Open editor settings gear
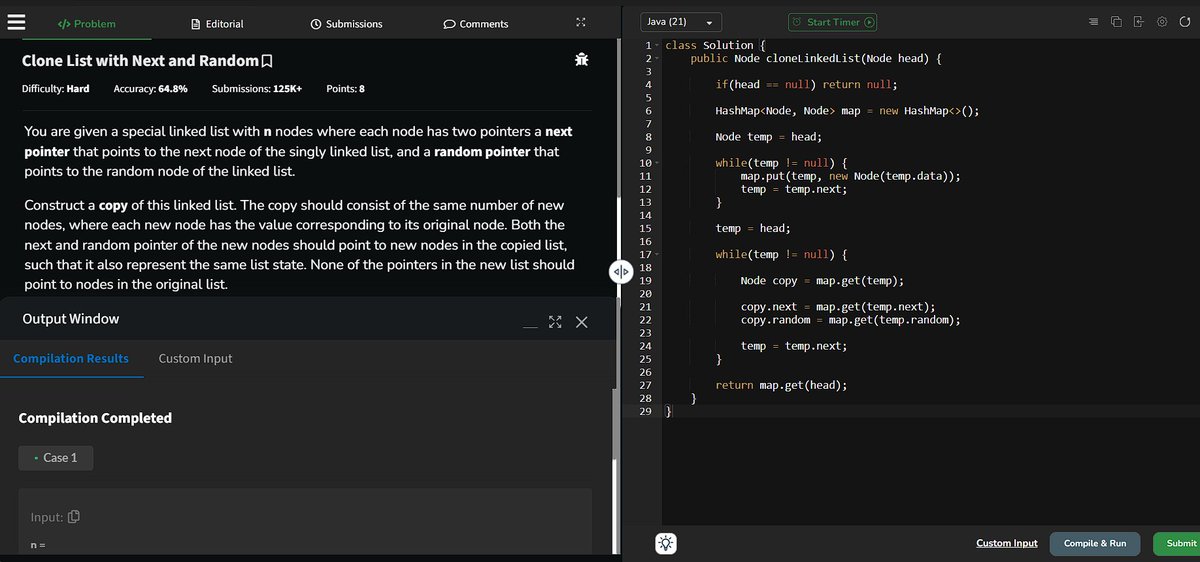Image resolution: width=1200 pixels, height=562 pixels. (x=1162, y=22)
